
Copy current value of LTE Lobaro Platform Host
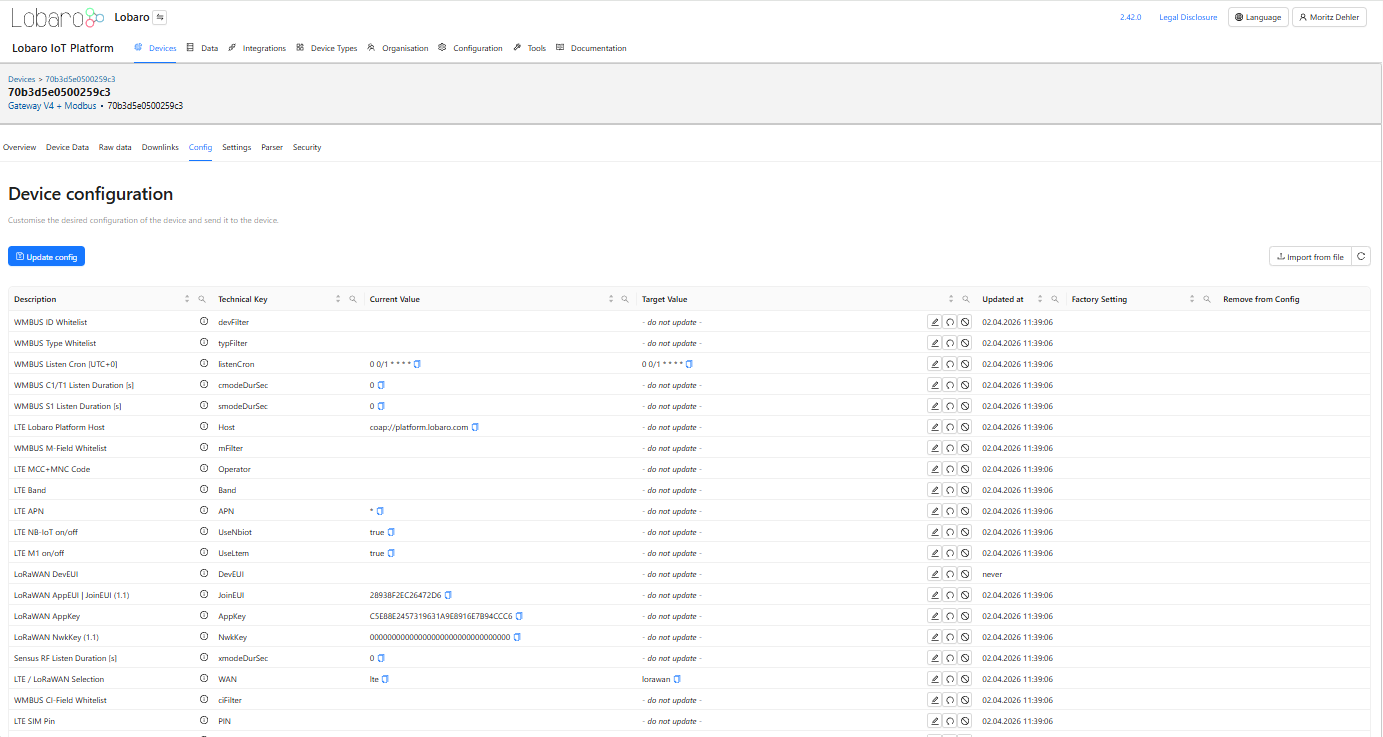[x=475, y=427]
